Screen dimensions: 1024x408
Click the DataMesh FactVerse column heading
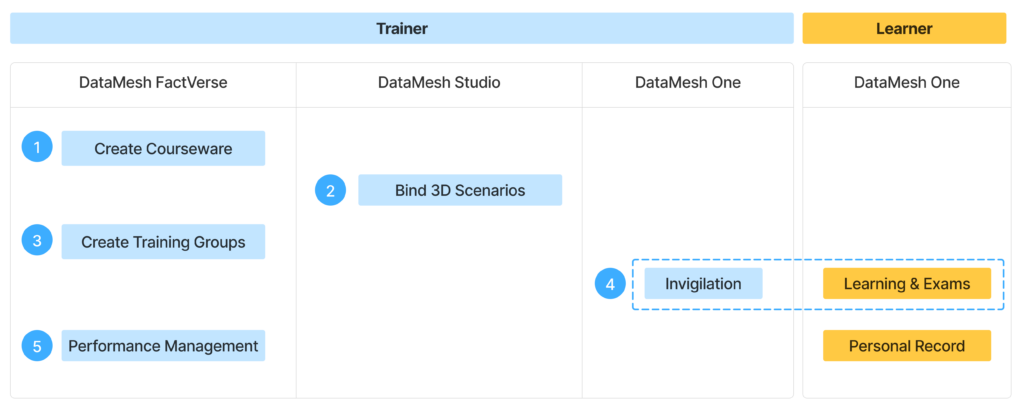tap(153, 83)
